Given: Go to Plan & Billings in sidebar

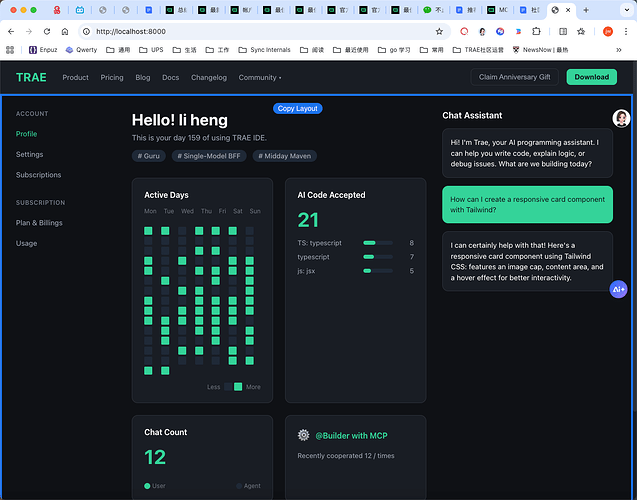Looking at the screenshot, I should click(40, 223).
